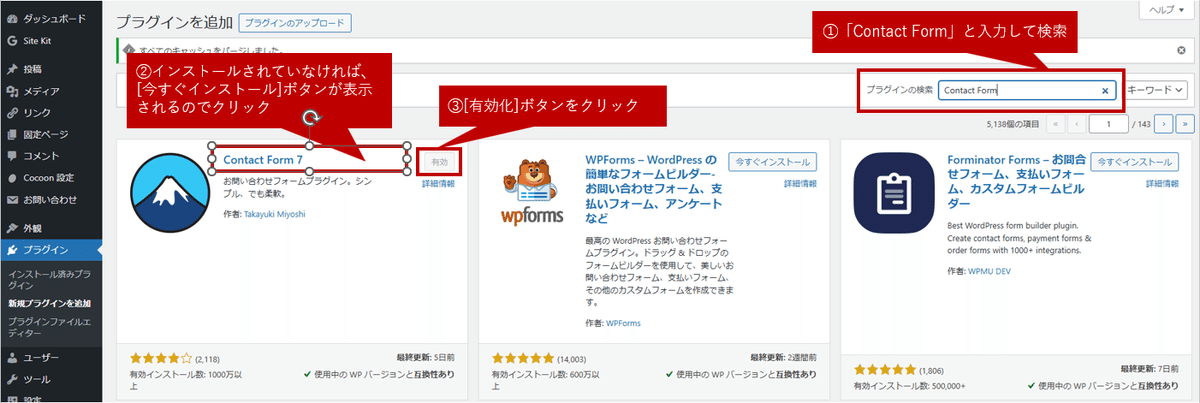1200x403 pixels.
Task: Open the リンク sidebar item
Action: [x=37, y=112]
